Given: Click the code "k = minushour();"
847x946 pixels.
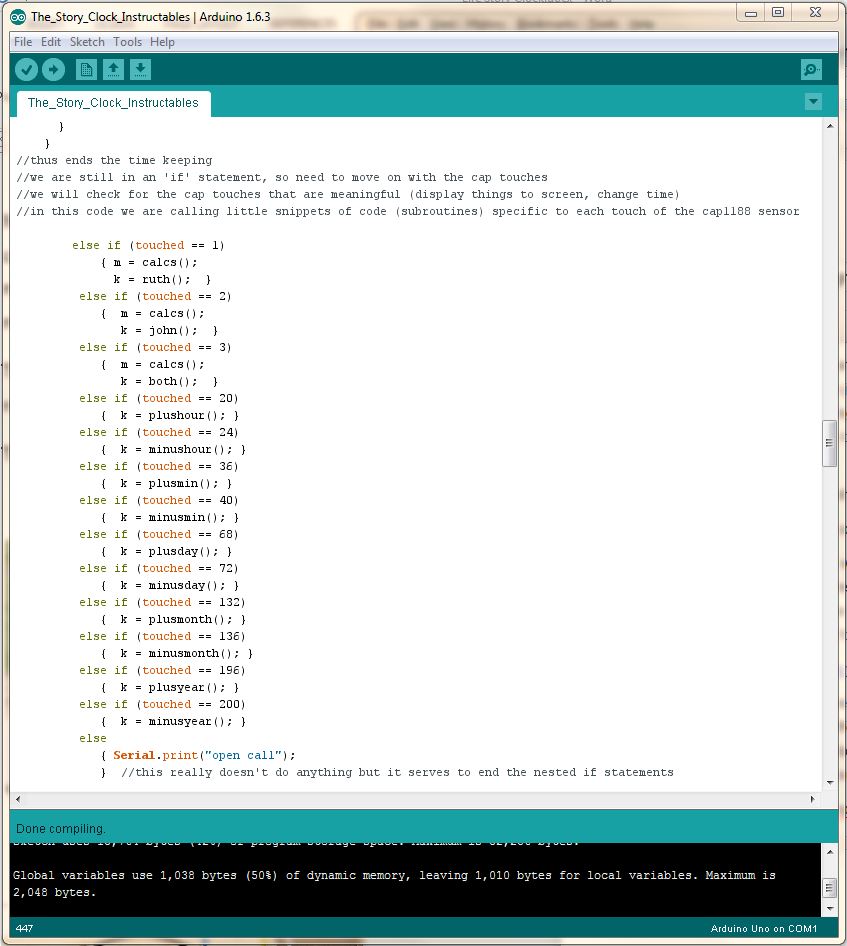Looking at the screenshot, I should click(176, 449).
